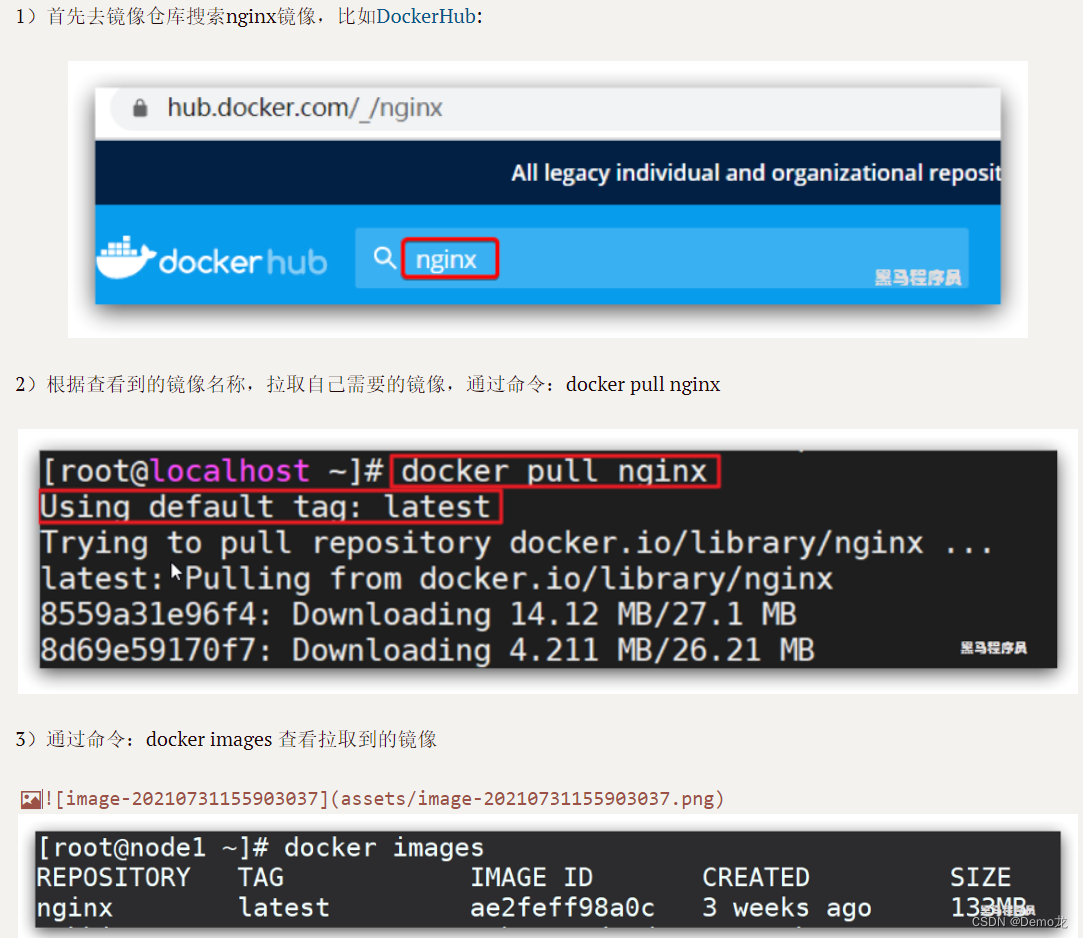The height and width of the screenshot is (938, 1083).
Task: Click the IMAGE ID column header
Action: (x=531, y=877)
